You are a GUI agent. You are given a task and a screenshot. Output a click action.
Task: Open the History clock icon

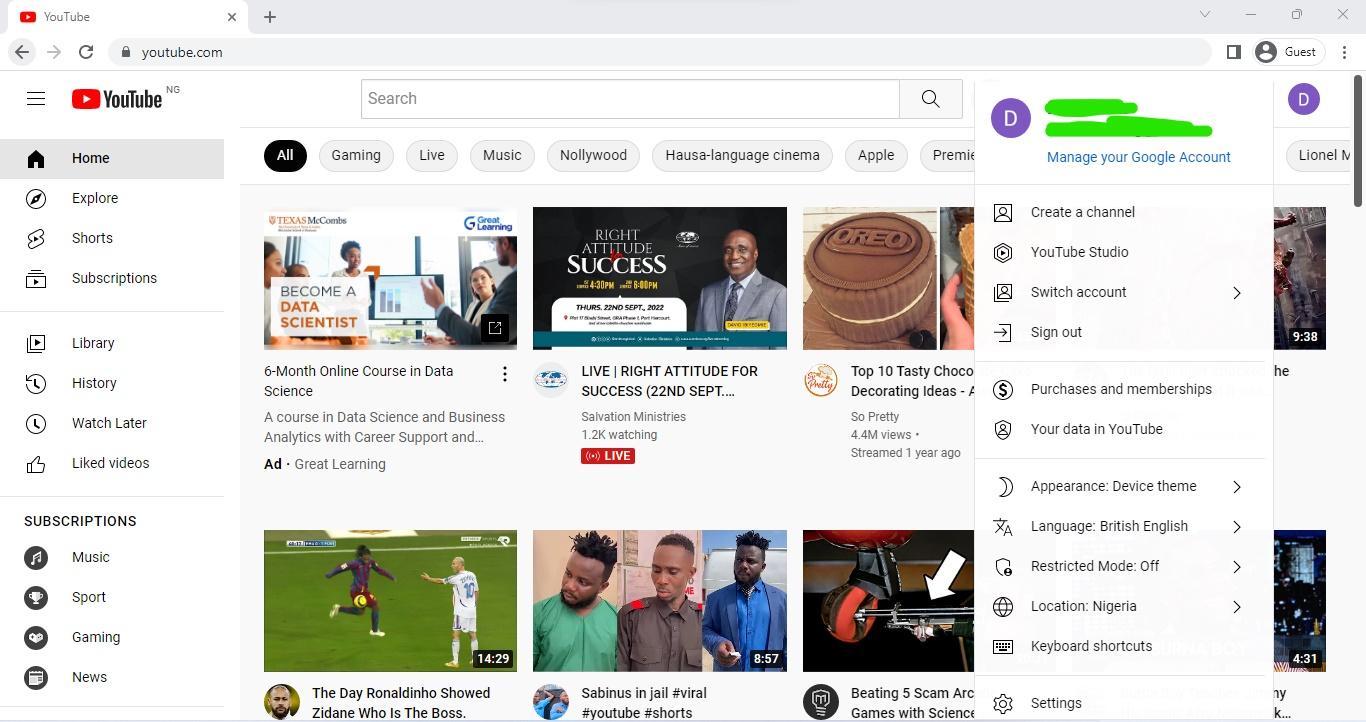pos(36,383)
